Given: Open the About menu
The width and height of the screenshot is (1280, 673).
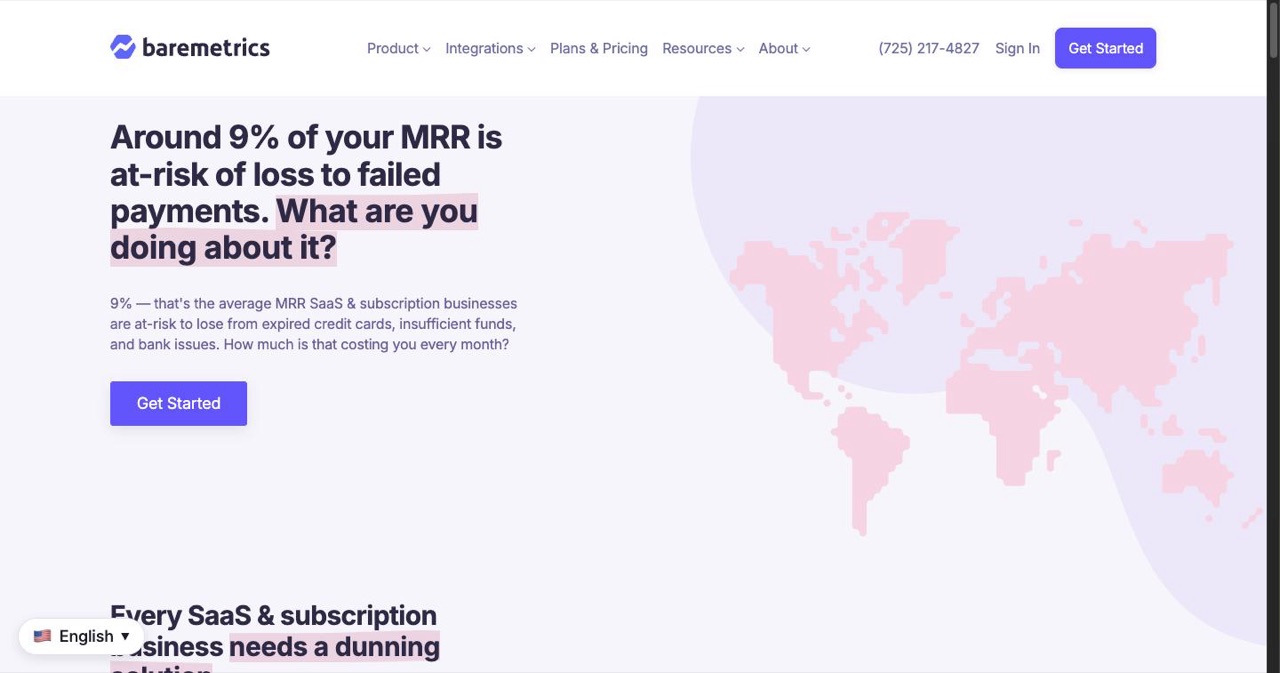Looking at the screenshot, I should pyautogui.click(x=784, y=48).
